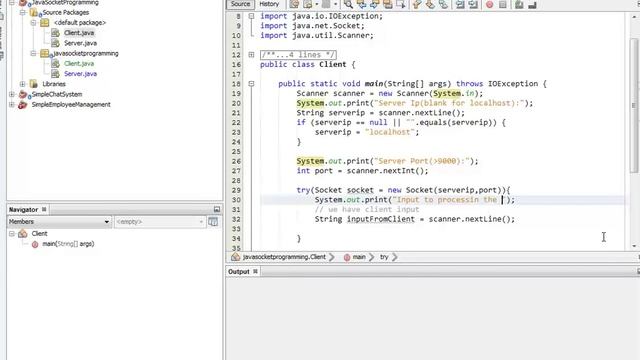Click the SimpleChatSystem project icon
Screen dimensions: 640x360
click(23, 94)
